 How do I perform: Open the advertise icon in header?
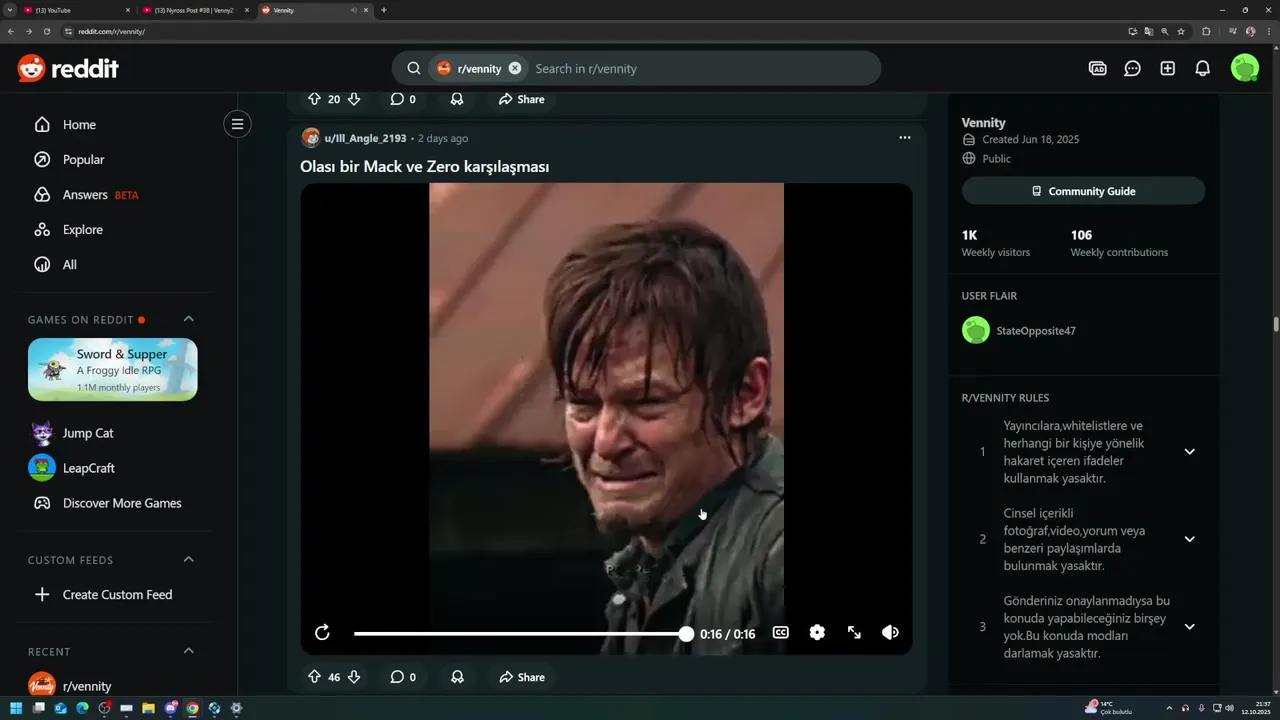click(x=1097, y=68)
